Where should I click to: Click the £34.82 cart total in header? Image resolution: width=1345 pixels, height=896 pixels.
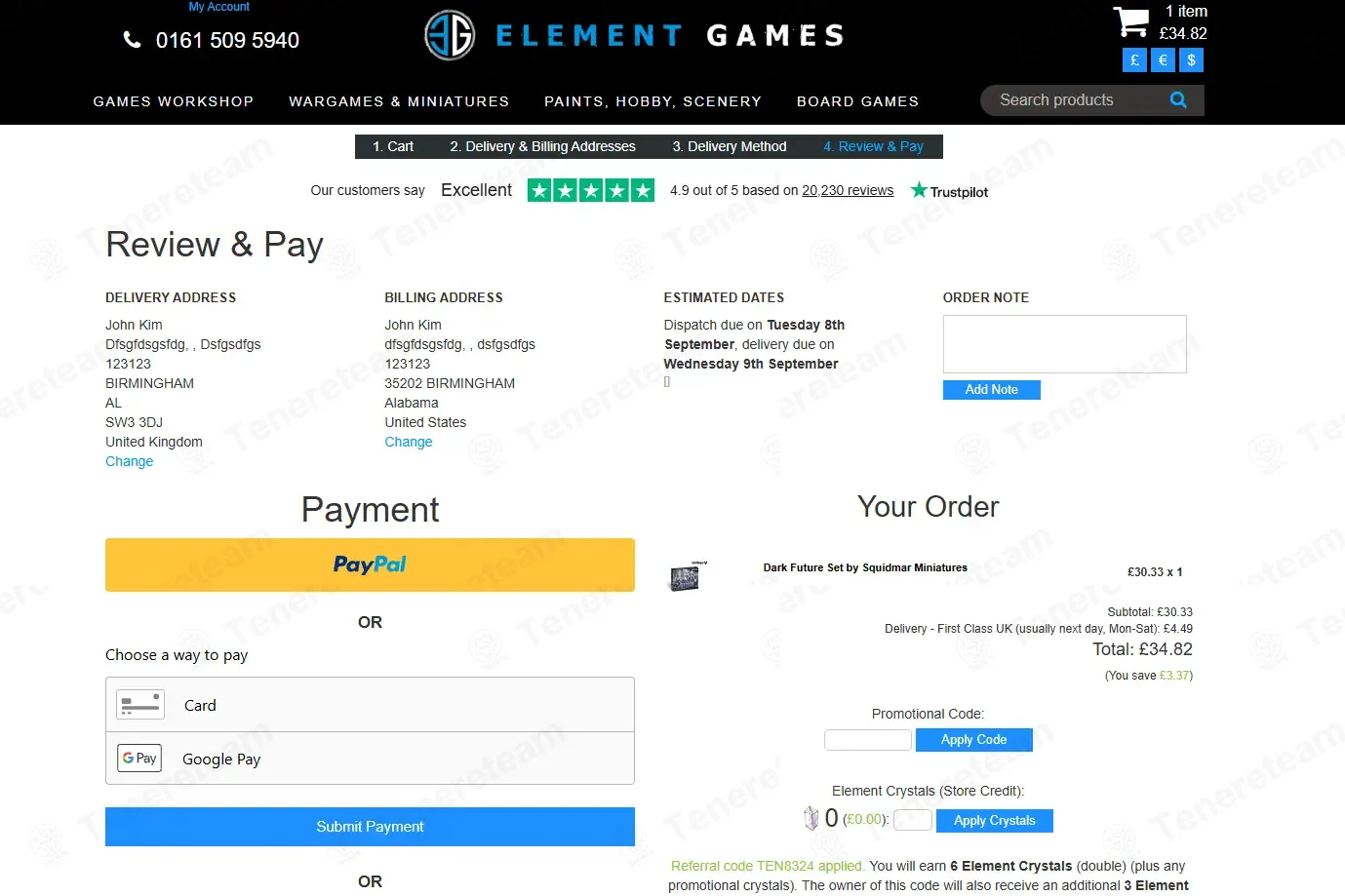click(x=1183, y=33)
